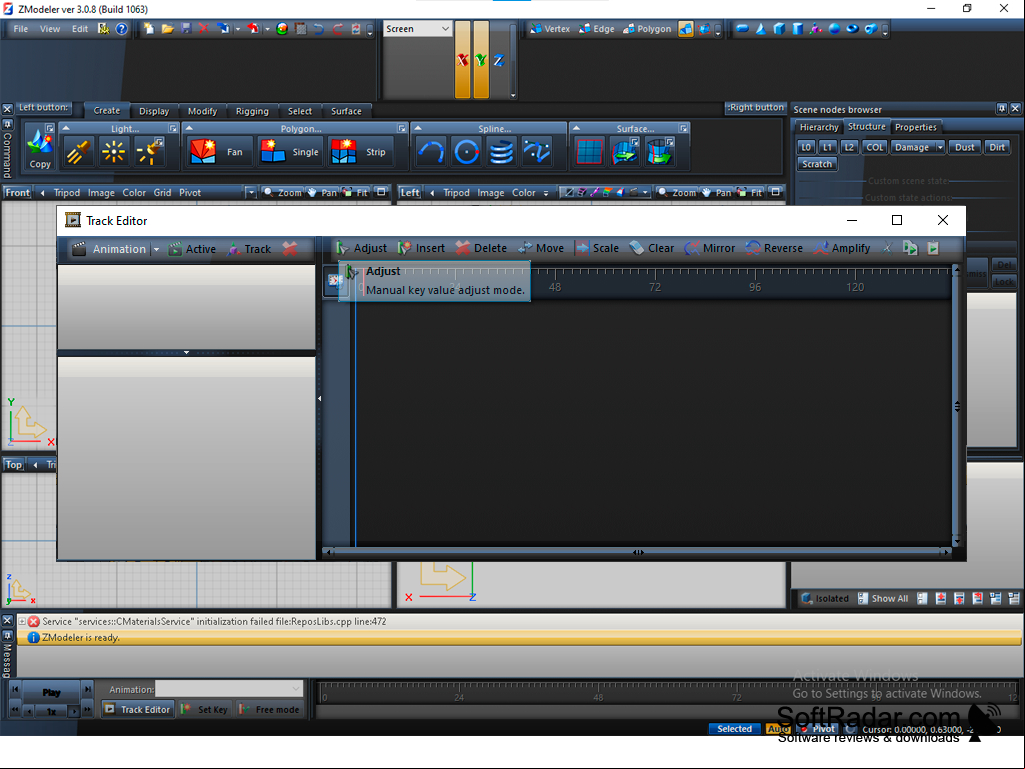Click the Amplify button
Viewport: 1025px width, 769px height.
tap(843, 248)
